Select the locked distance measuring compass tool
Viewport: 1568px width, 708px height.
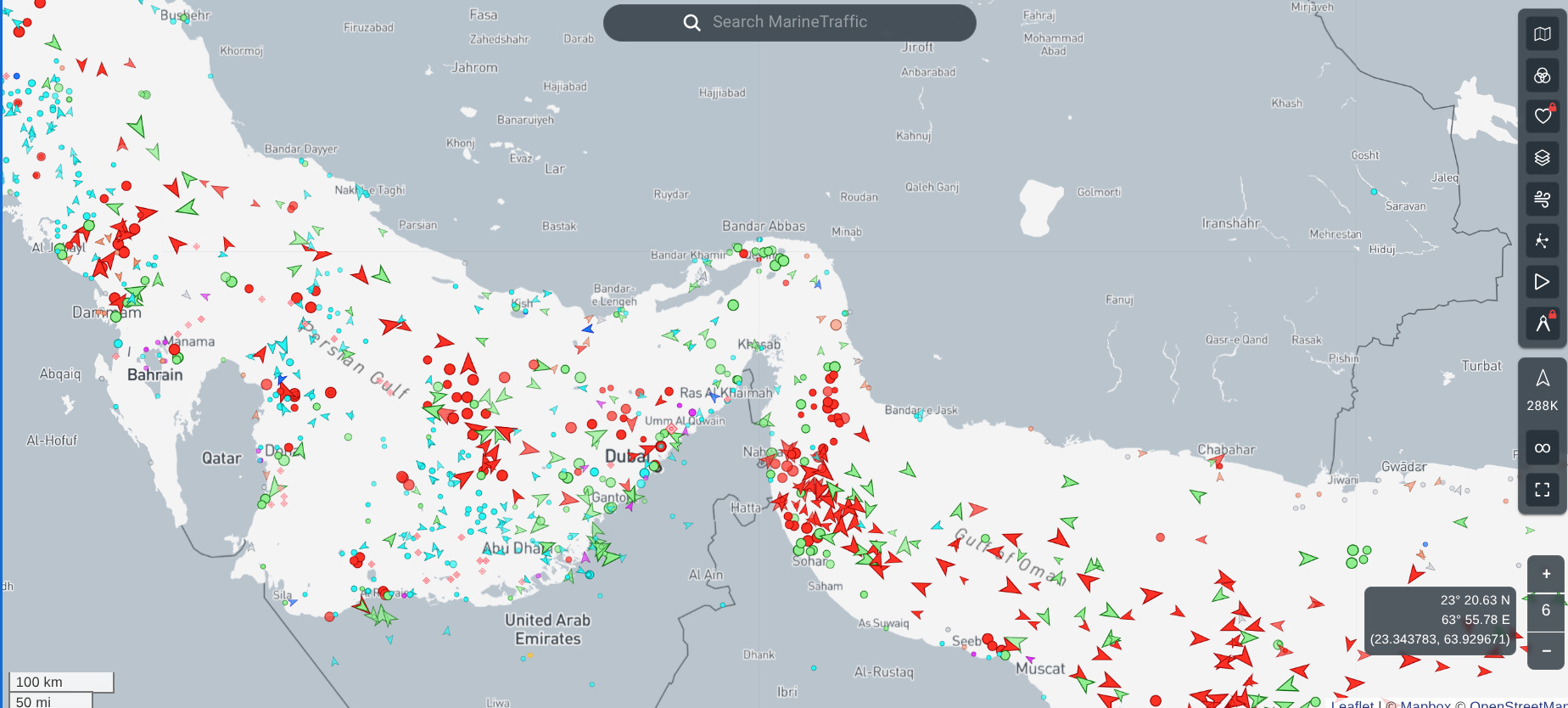tap(1542, 323)
